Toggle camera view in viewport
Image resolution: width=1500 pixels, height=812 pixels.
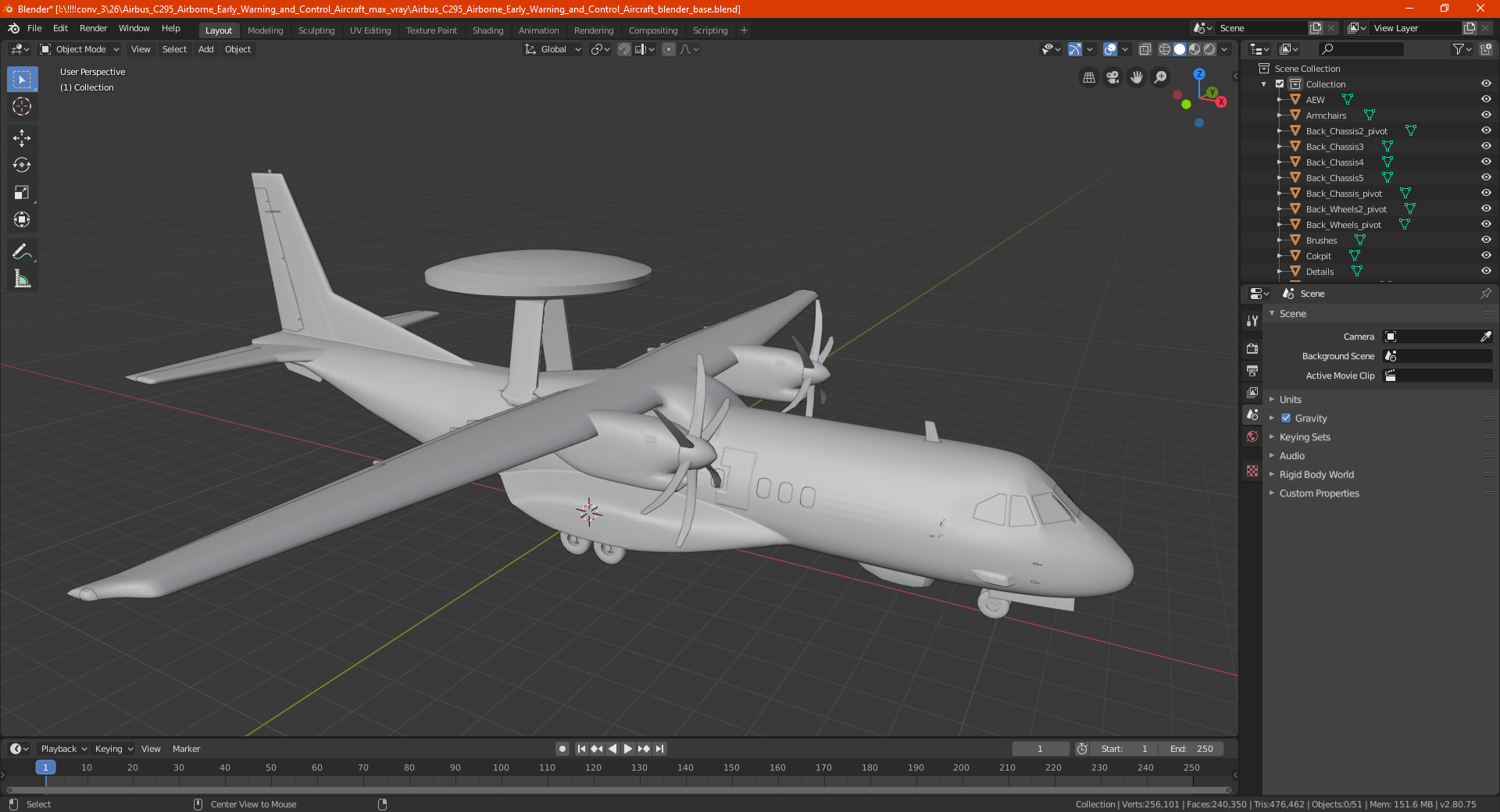tap(1112, 77)
